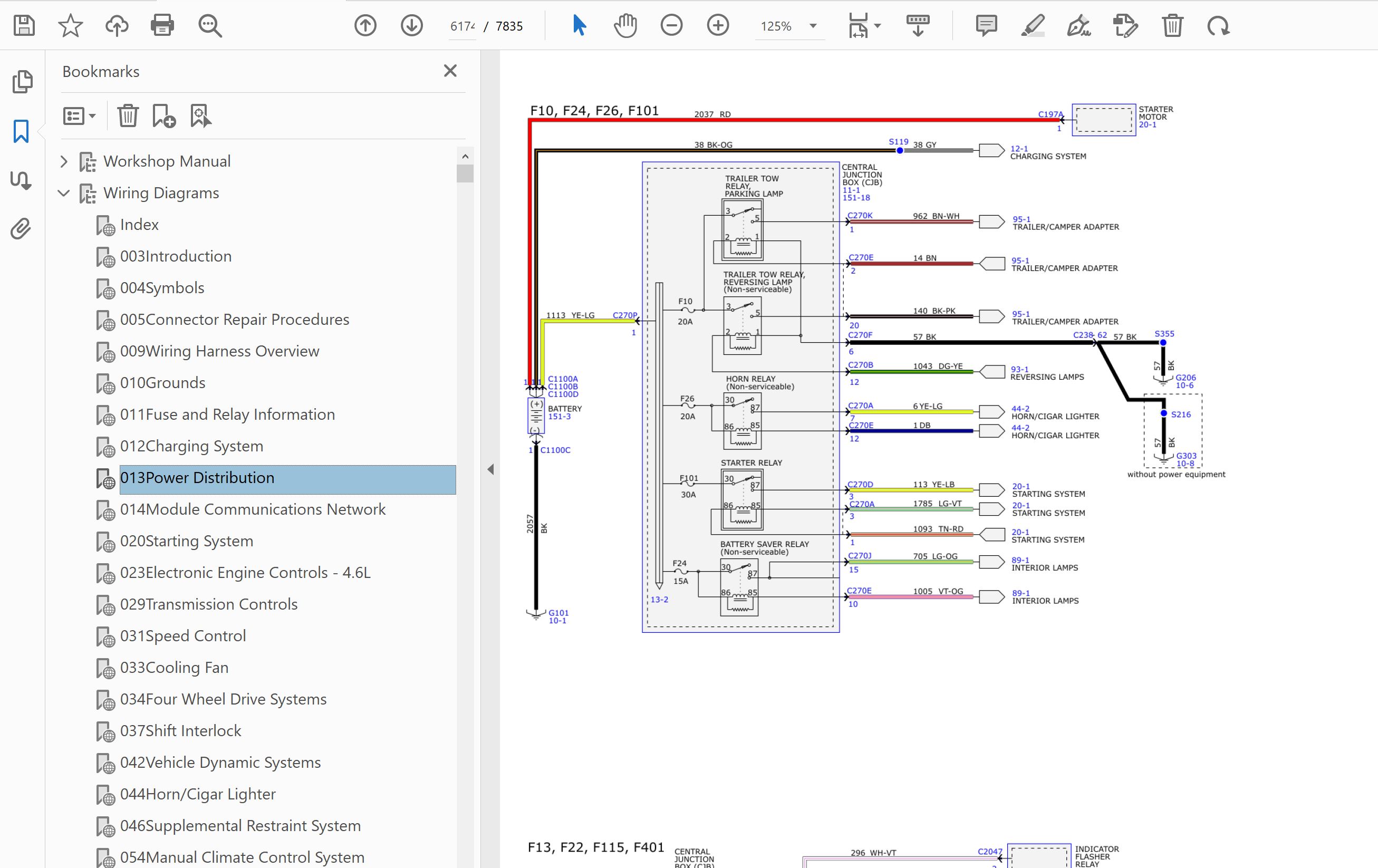Close the Bookmarks panel
1378x868 pixels.
pos(450,71)
